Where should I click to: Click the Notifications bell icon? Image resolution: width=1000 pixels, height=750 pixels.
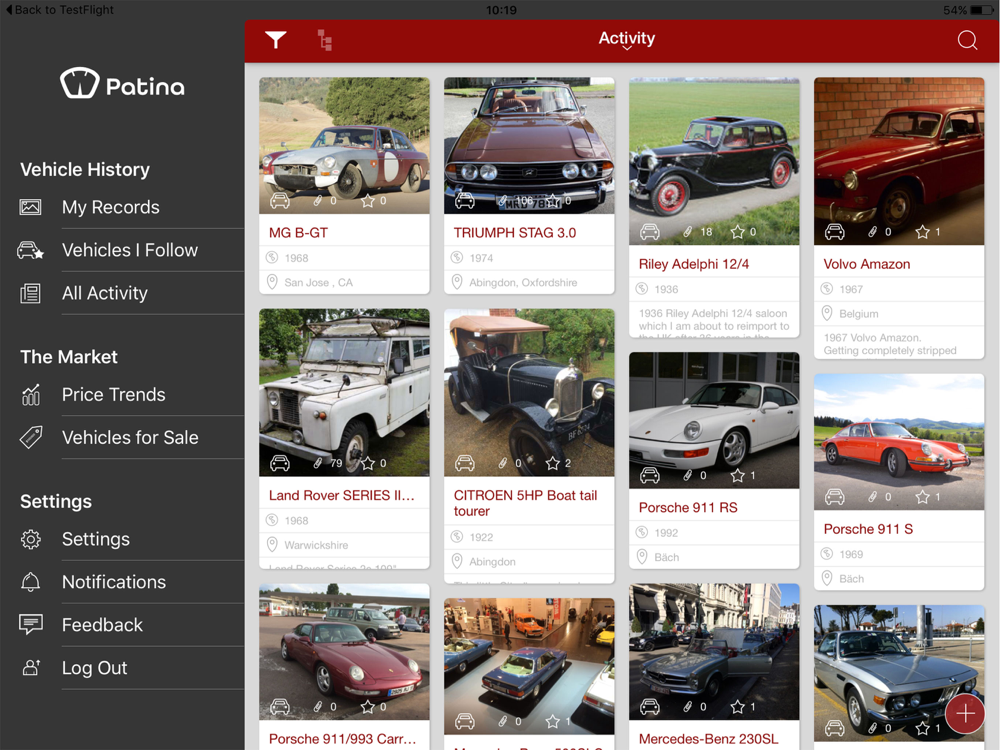point(31,582)
